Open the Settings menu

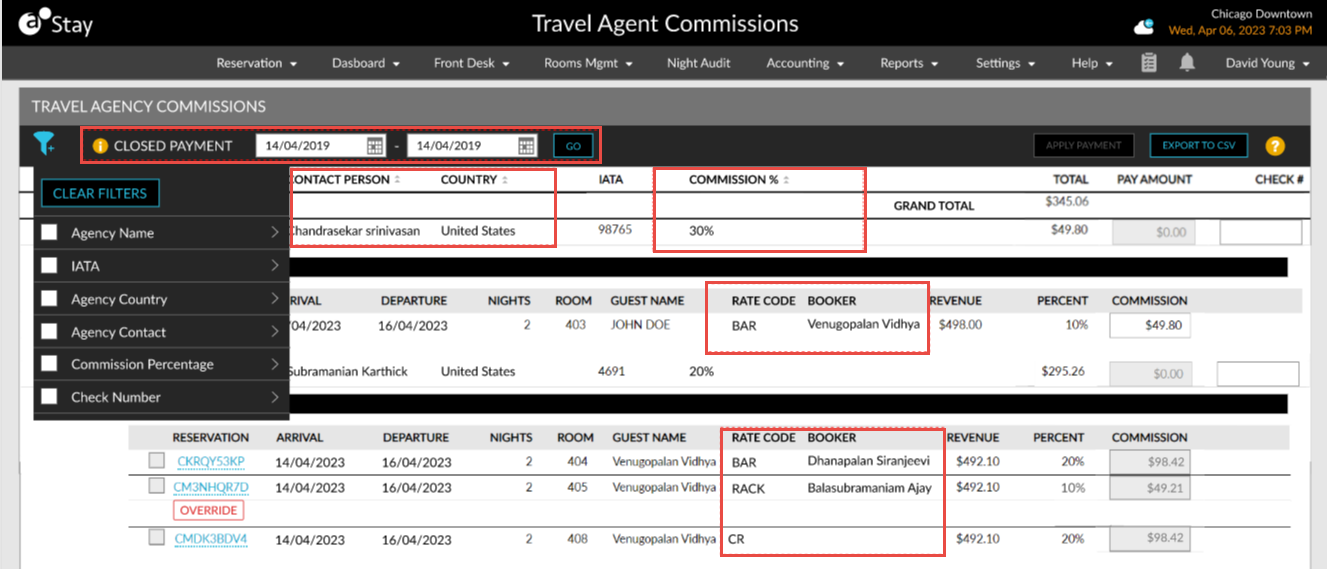1005,63
